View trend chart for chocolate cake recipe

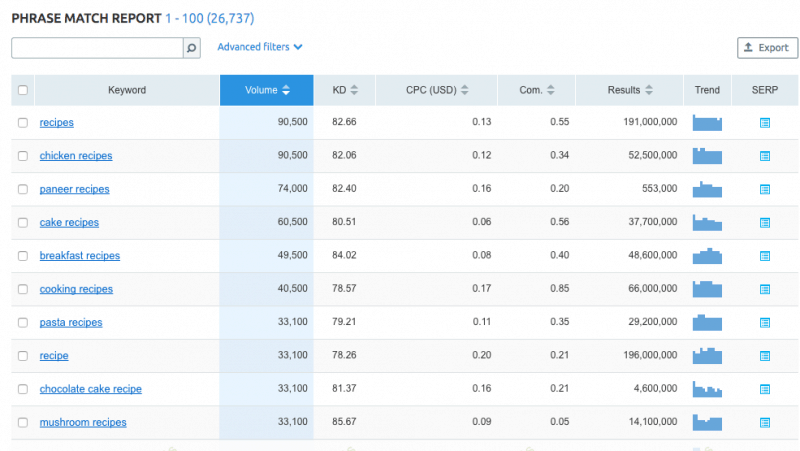click(x=707, y=389)
